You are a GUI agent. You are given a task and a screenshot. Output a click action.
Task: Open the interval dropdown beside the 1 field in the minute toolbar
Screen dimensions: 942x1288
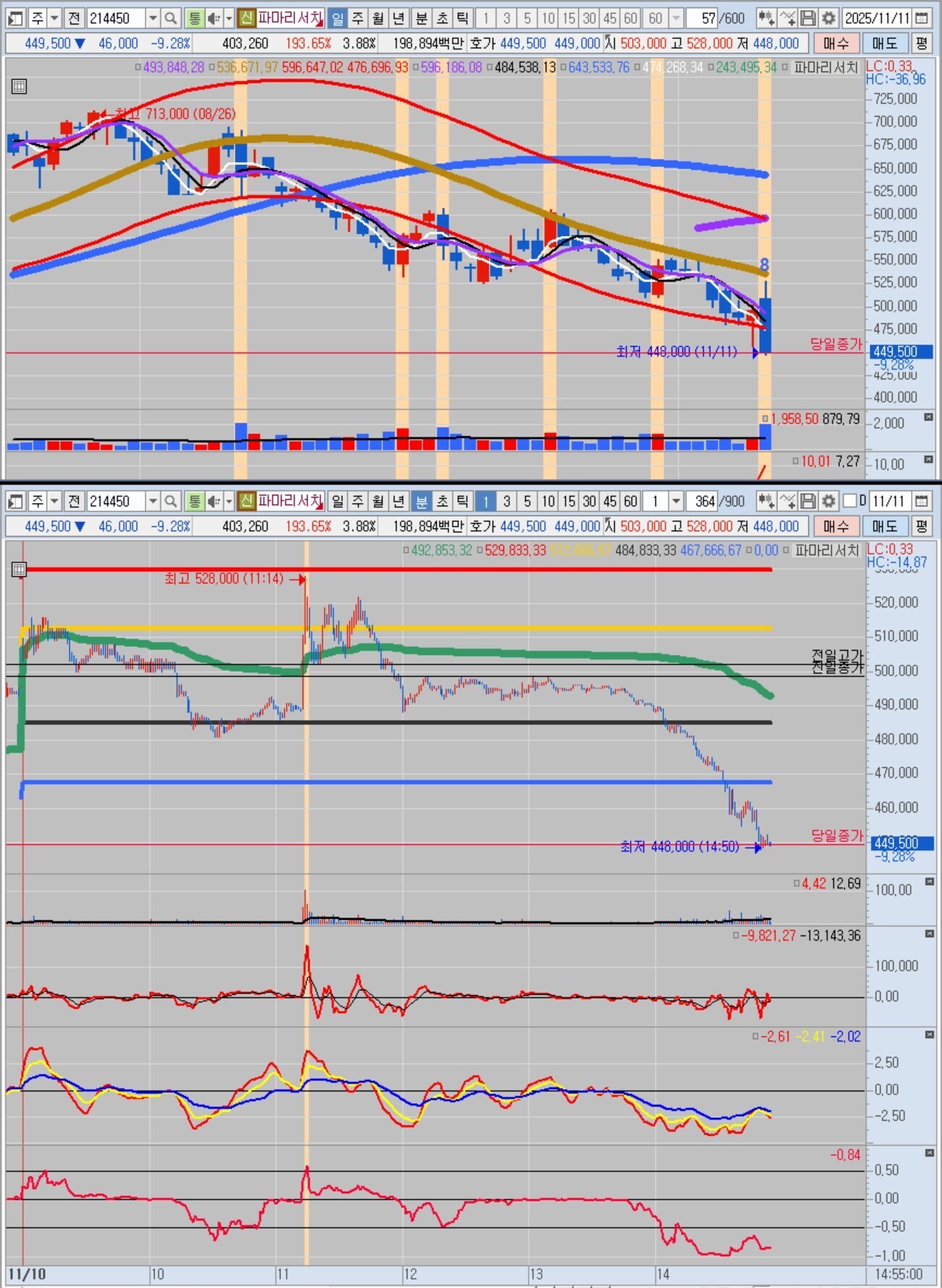click(x=676, y=501)
